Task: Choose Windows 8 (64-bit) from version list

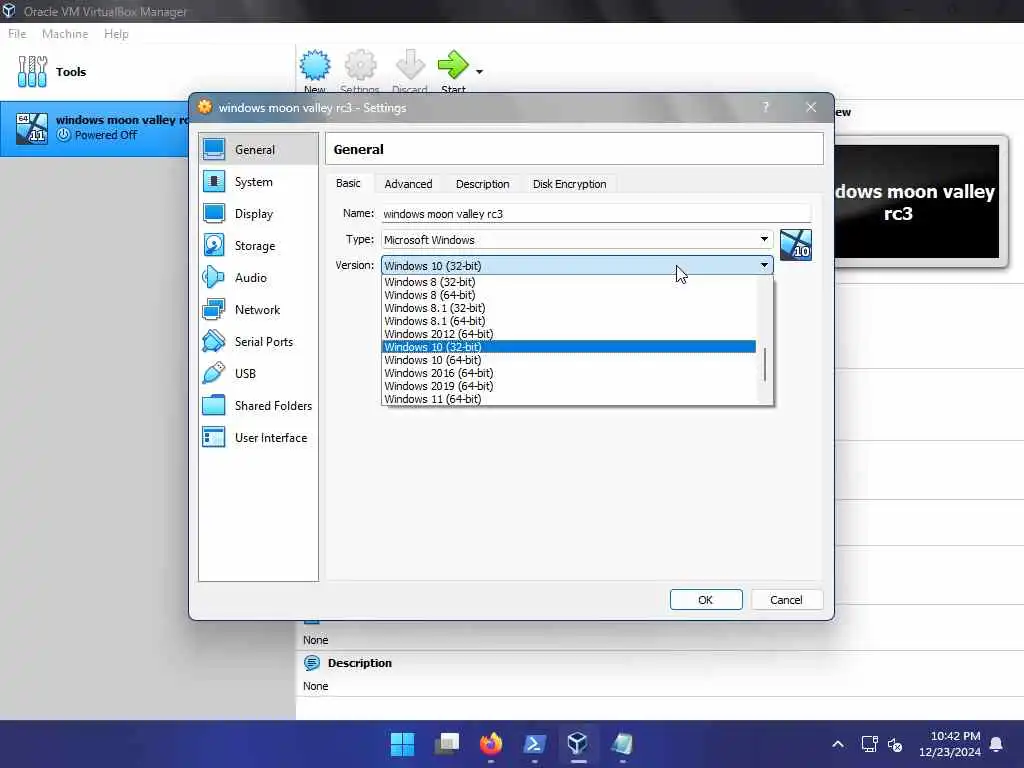Action: [x=568, y=295]
